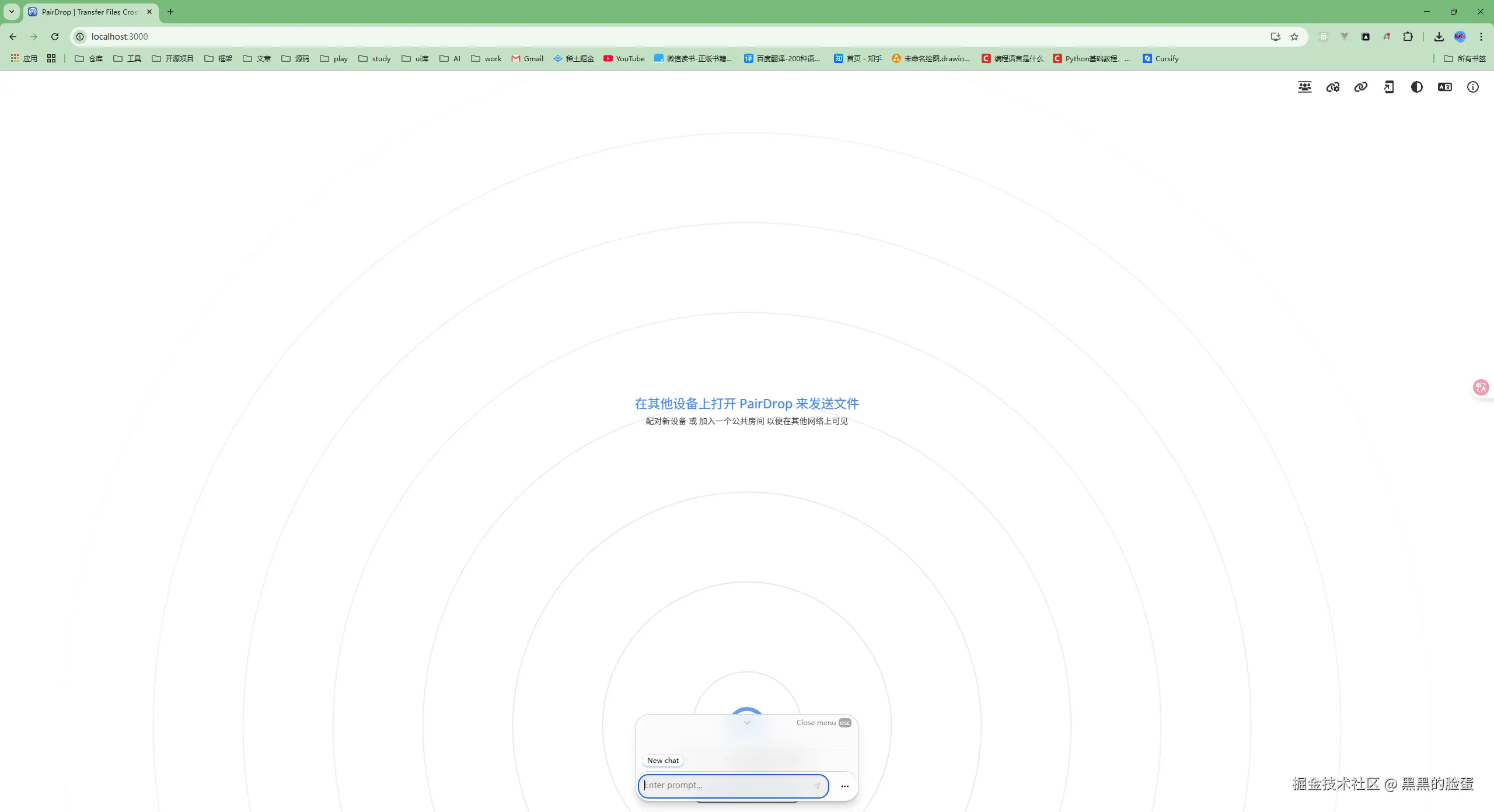Bookmark this page with star icon
The image size is (1494, 812).
tap(1294, 37)
